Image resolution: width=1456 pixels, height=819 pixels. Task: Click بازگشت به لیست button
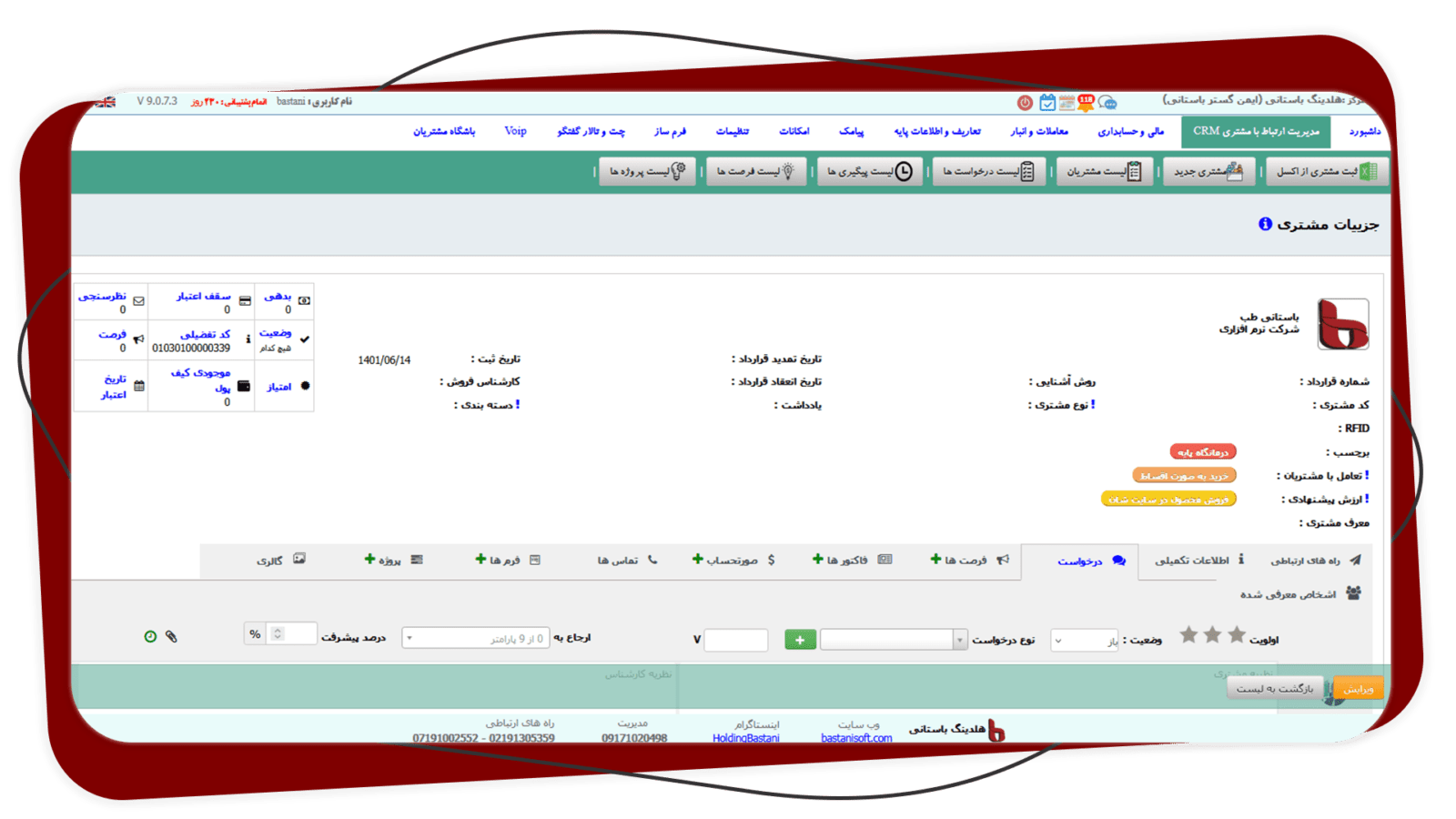(x=1274, y=689)
